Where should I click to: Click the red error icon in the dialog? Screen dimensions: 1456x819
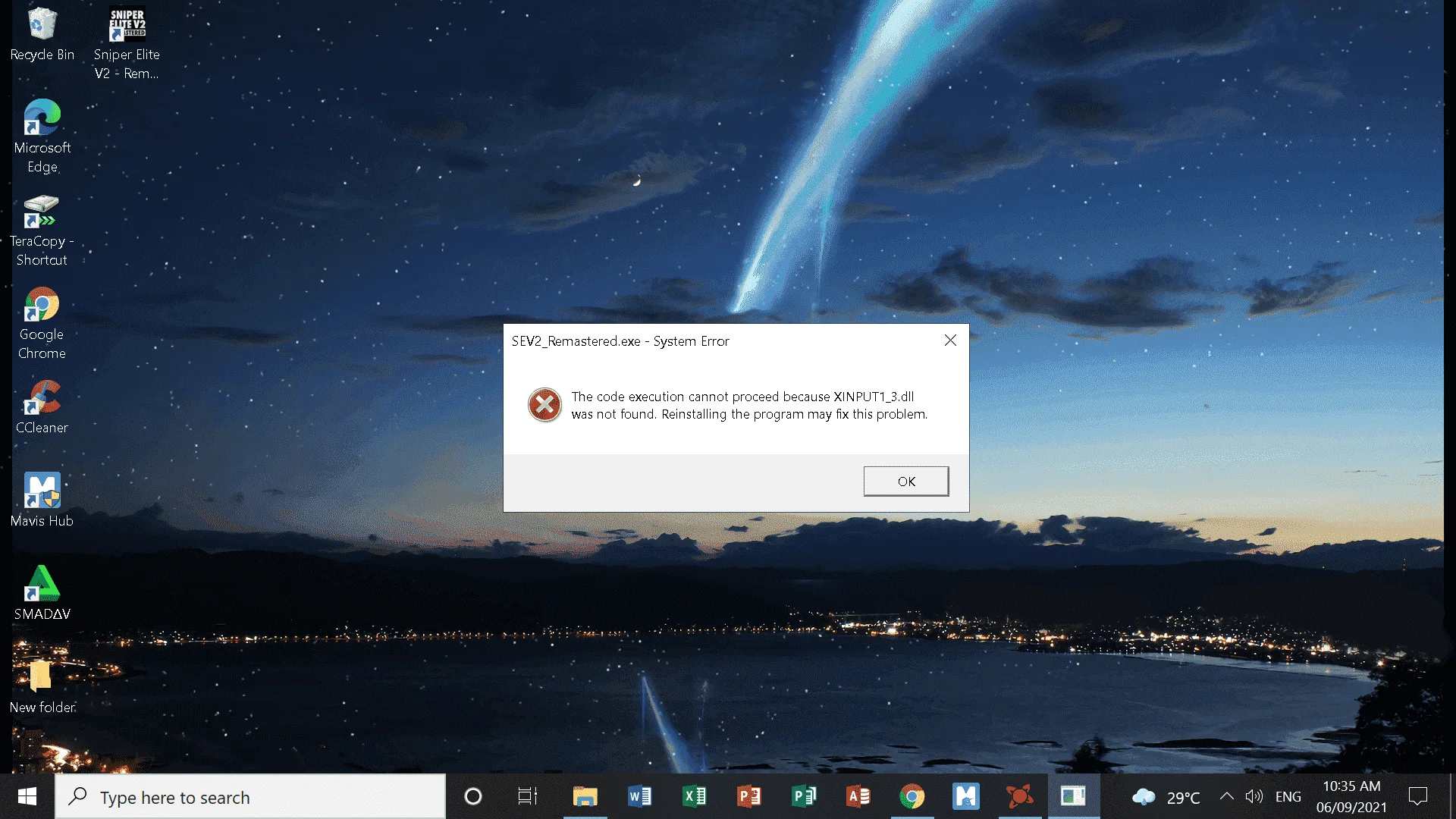click(544, 405)
